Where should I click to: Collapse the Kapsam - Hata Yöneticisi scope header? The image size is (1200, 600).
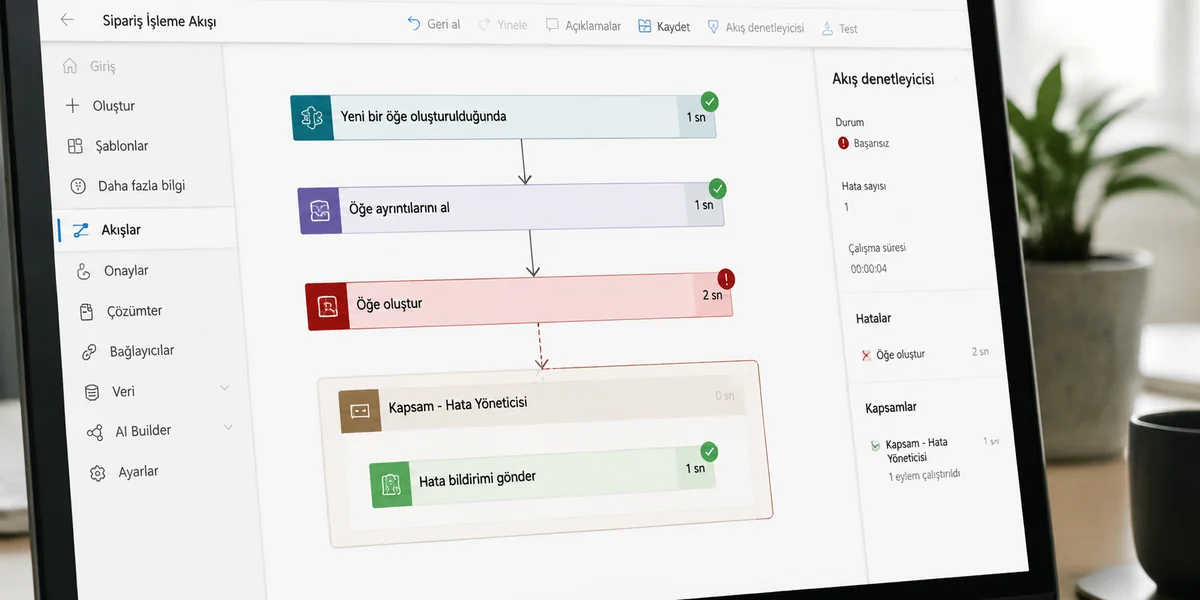tap(541, 406)
